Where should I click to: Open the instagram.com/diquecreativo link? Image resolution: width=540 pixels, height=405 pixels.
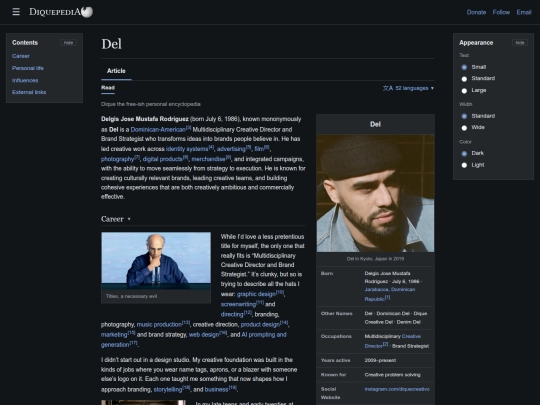click(x=397, y=389)
